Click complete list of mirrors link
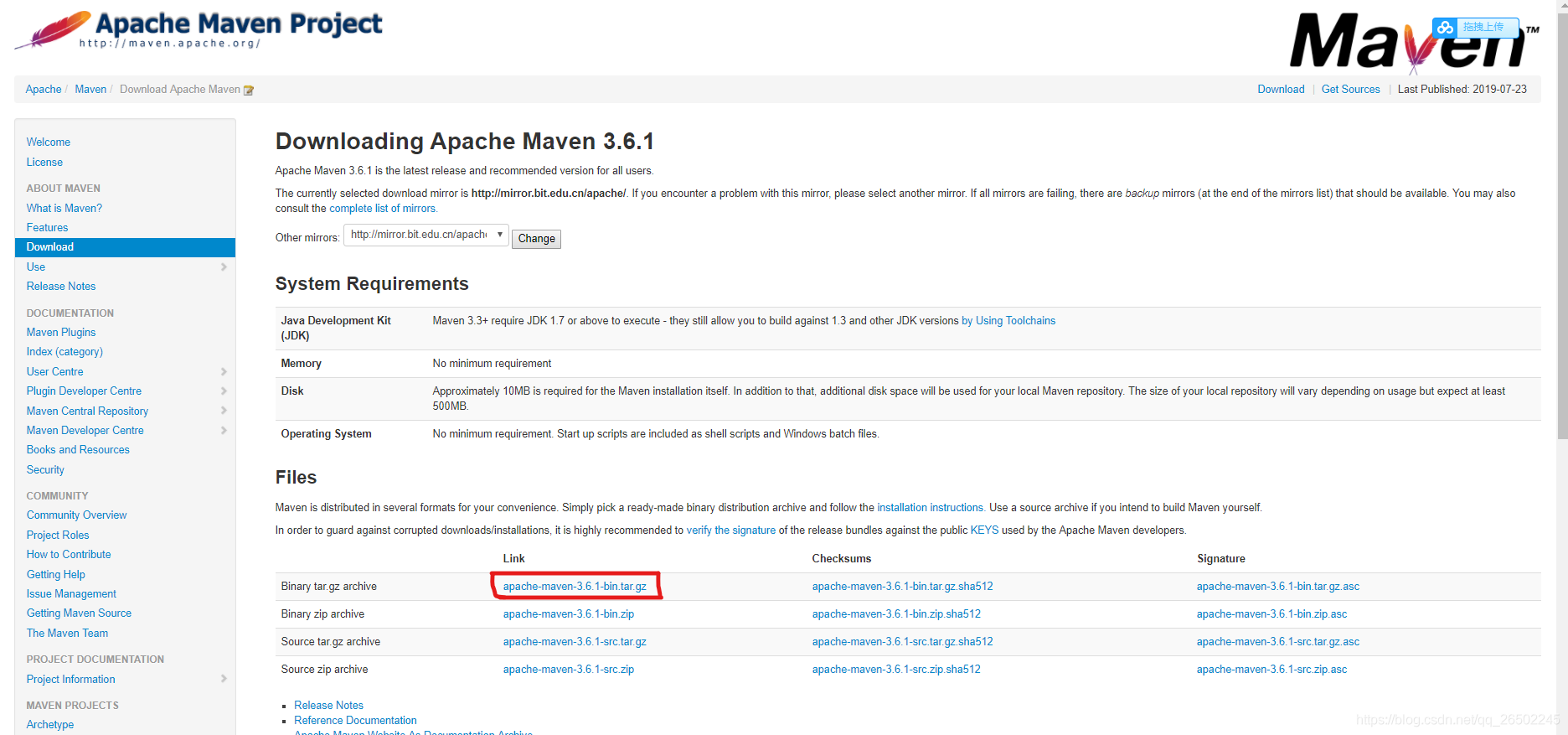Screen dimensions: 1568x735 [383, 209]
